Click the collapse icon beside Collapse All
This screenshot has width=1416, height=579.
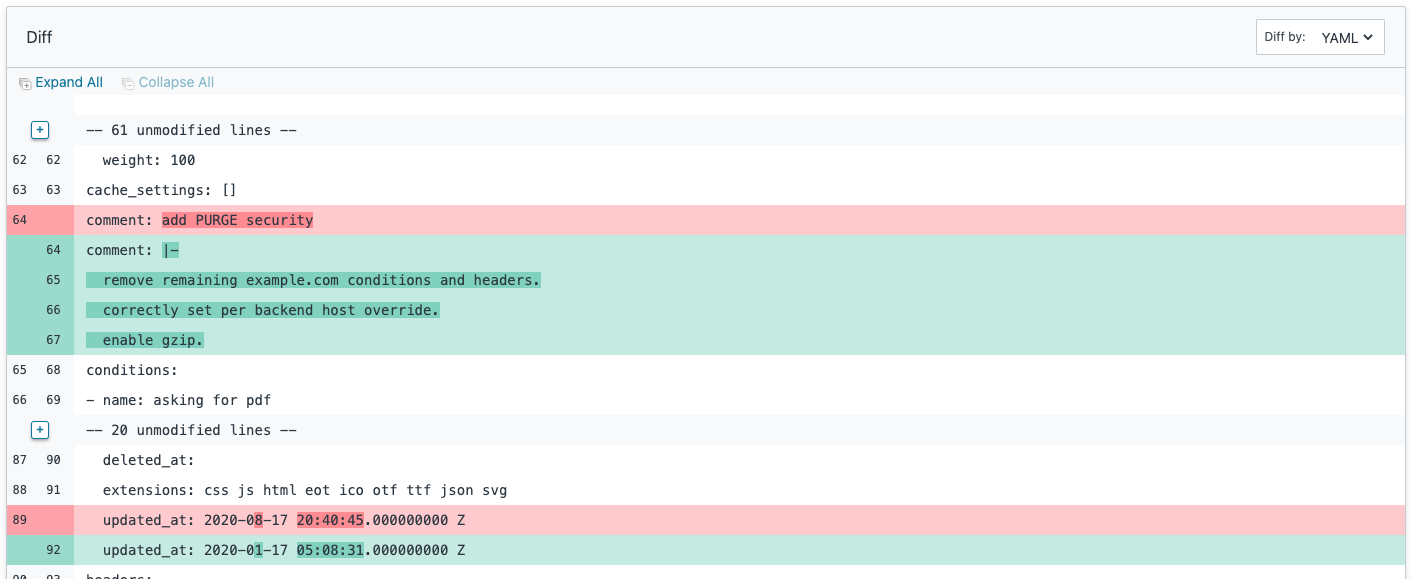tap(127, 82)
